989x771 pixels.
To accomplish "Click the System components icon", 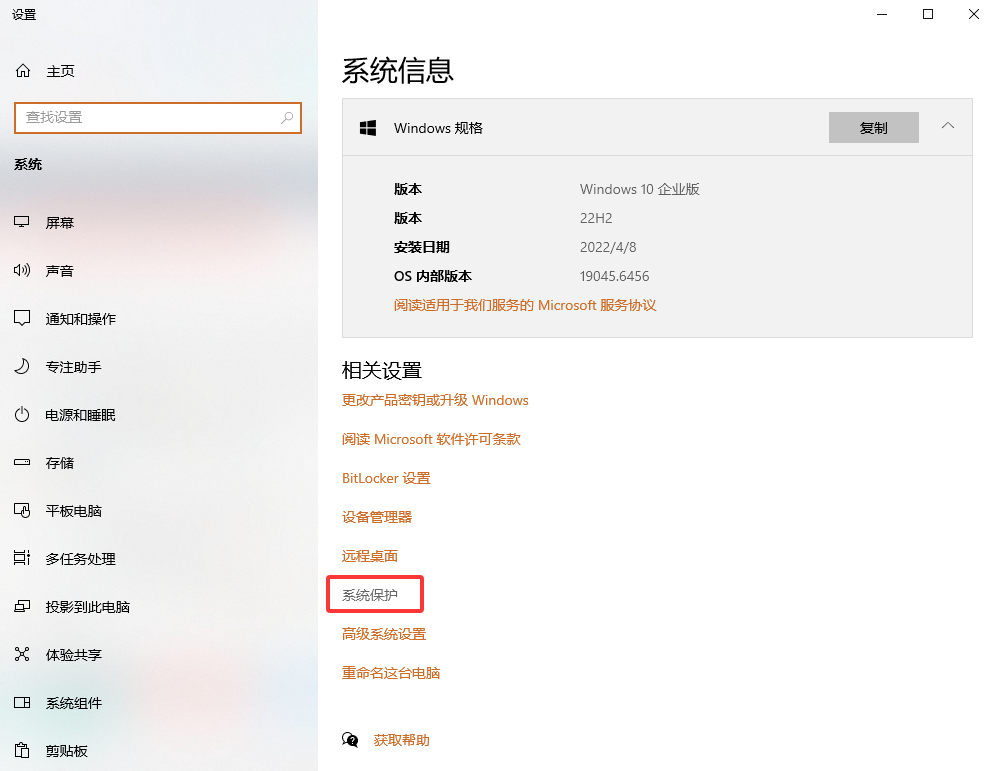I will click(x=22, y=702).
